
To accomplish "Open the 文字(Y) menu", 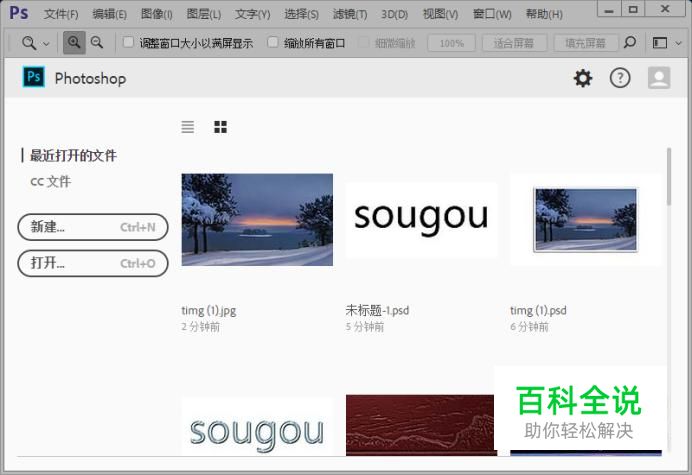I will (x=252, y=14).
